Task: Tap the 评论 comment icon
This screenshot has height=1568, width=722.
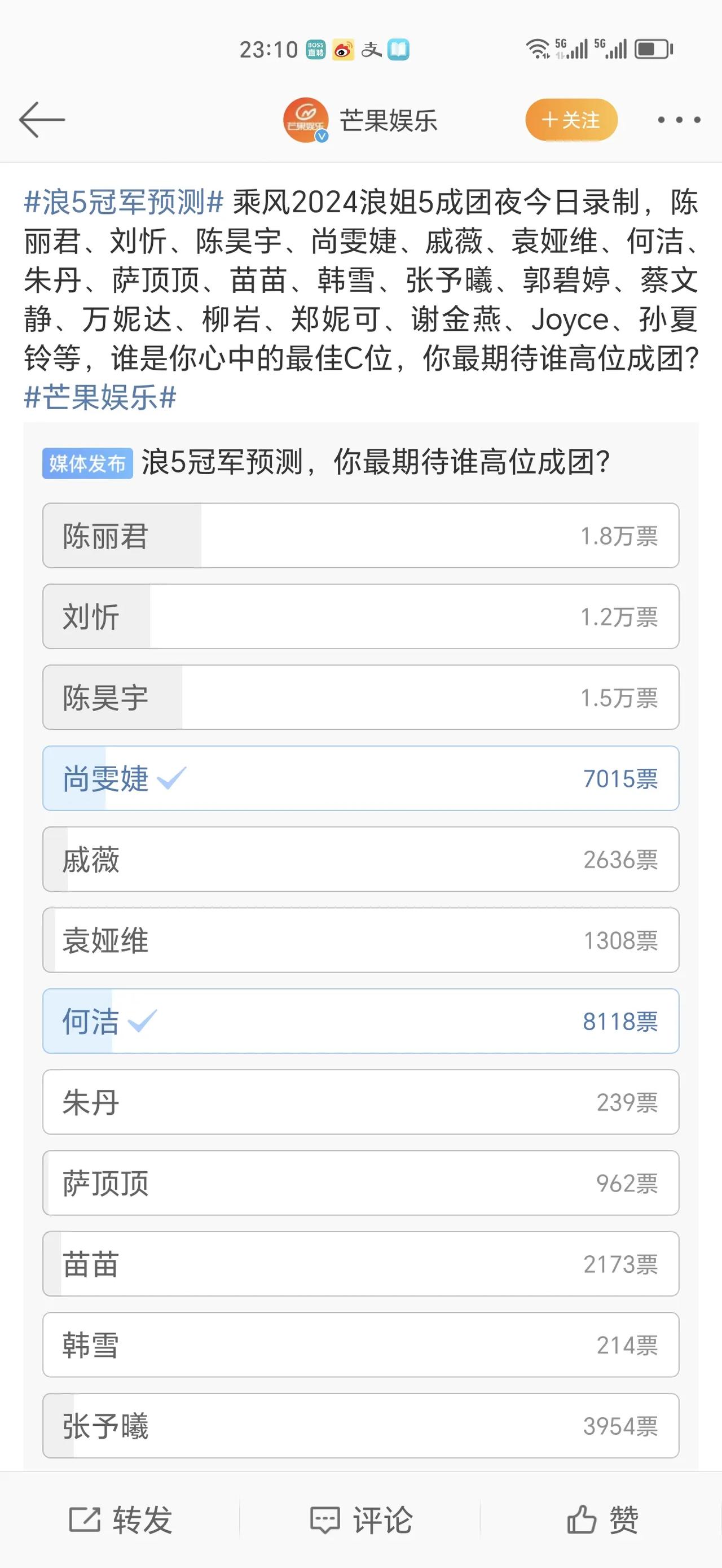Action: coord(325,1520)
